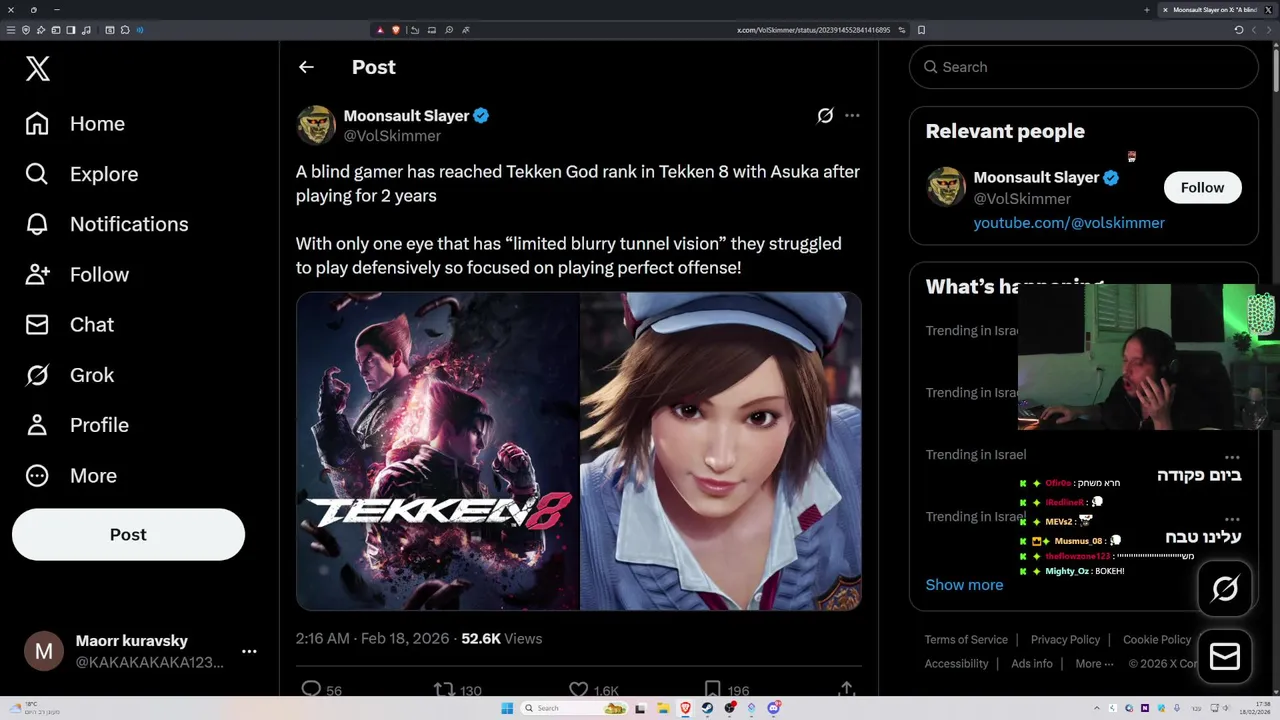This screenshot has height=720, width=1280.
Task: Open Explore from the X sidebar
Action: coord(81,174)
